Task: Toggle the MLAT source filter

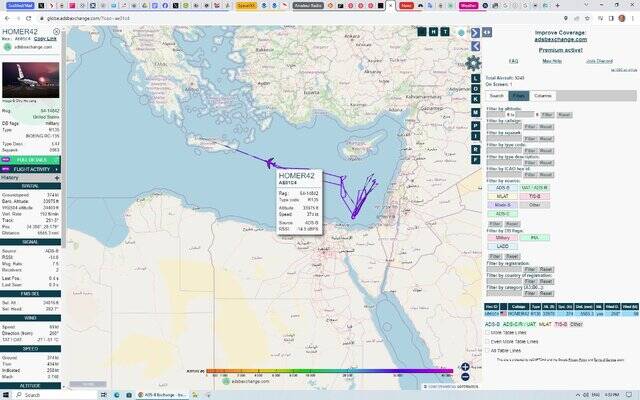Action: pos(502,196)
